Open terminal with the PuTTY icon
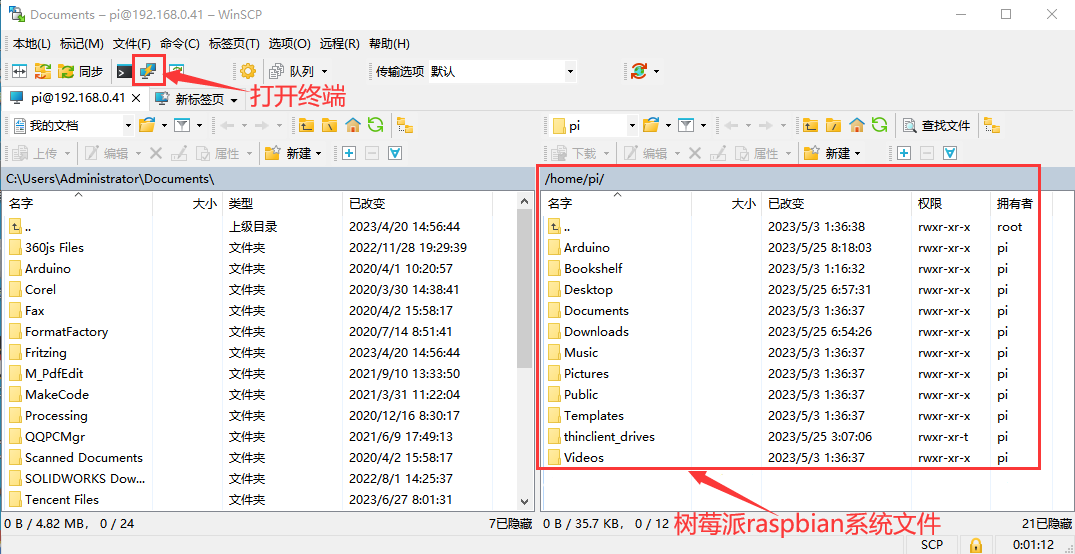 point(149,71)
